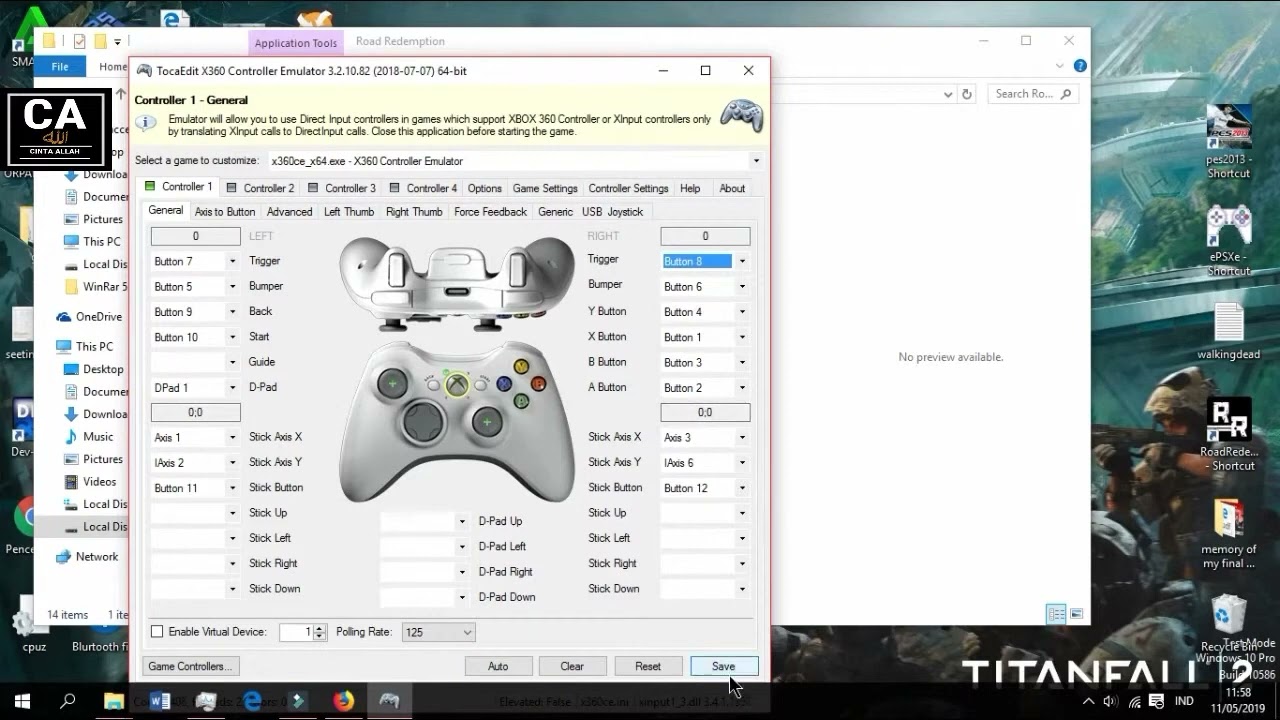Switch Explorer to large icons view
Image resolution: width=1280 pixels, height=720 pixels.
(1076, 614)
